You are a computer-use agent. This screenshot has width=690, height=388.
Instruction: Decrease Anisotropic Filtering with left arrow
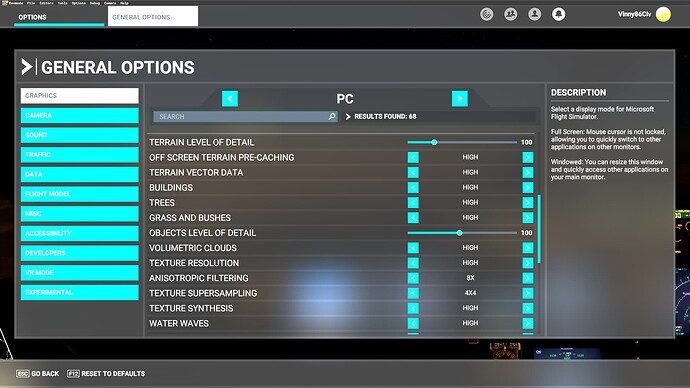coord(413,278)
